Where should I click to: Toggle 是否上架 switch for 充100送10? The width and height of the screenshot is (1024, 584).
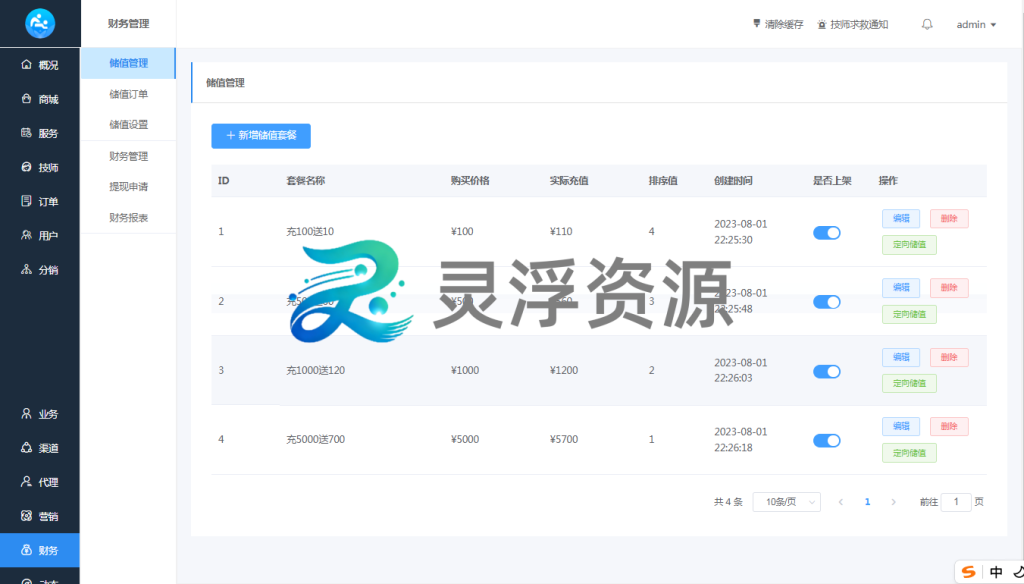tap(827, 233)
